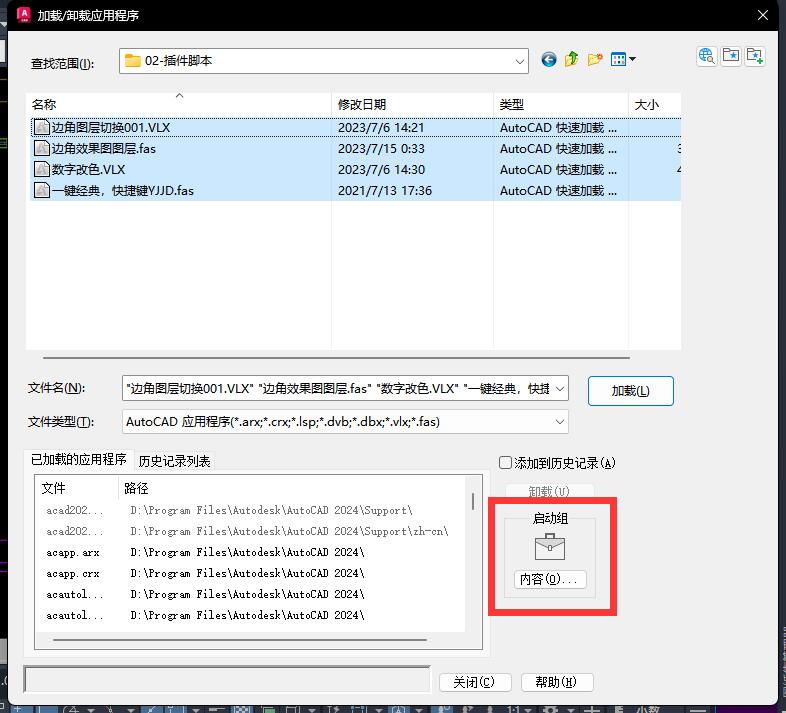Viewport: 786px width, 713px height.
Task: Select the 一键经典，快捷键YJJD.fas file name
Action: coord(123,191)
